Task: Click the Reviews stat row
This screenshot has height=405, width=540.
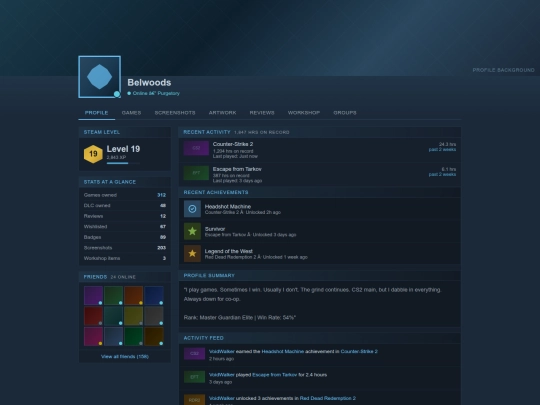Action: (125, 216)
